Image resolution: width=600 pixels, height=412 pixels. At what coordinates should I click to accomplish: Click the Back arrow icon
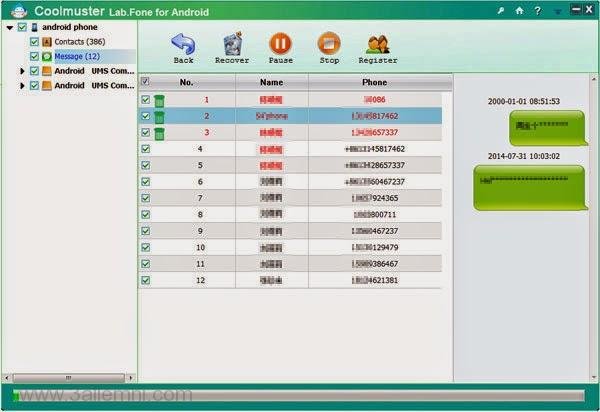tap(183, 44)
